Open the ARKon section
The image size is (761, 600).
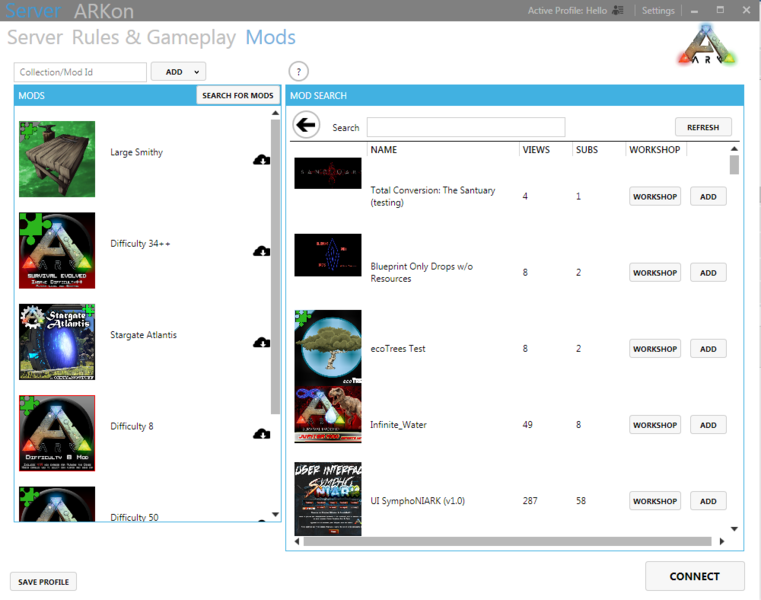104,11
